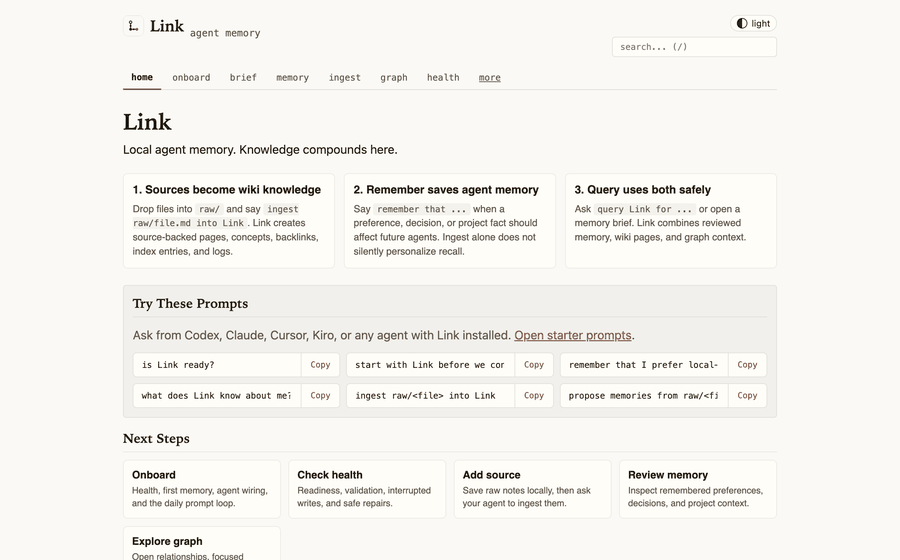Copy the 'is Link ready?' prompt
900x560 pixels.
[x=320, y=365]
